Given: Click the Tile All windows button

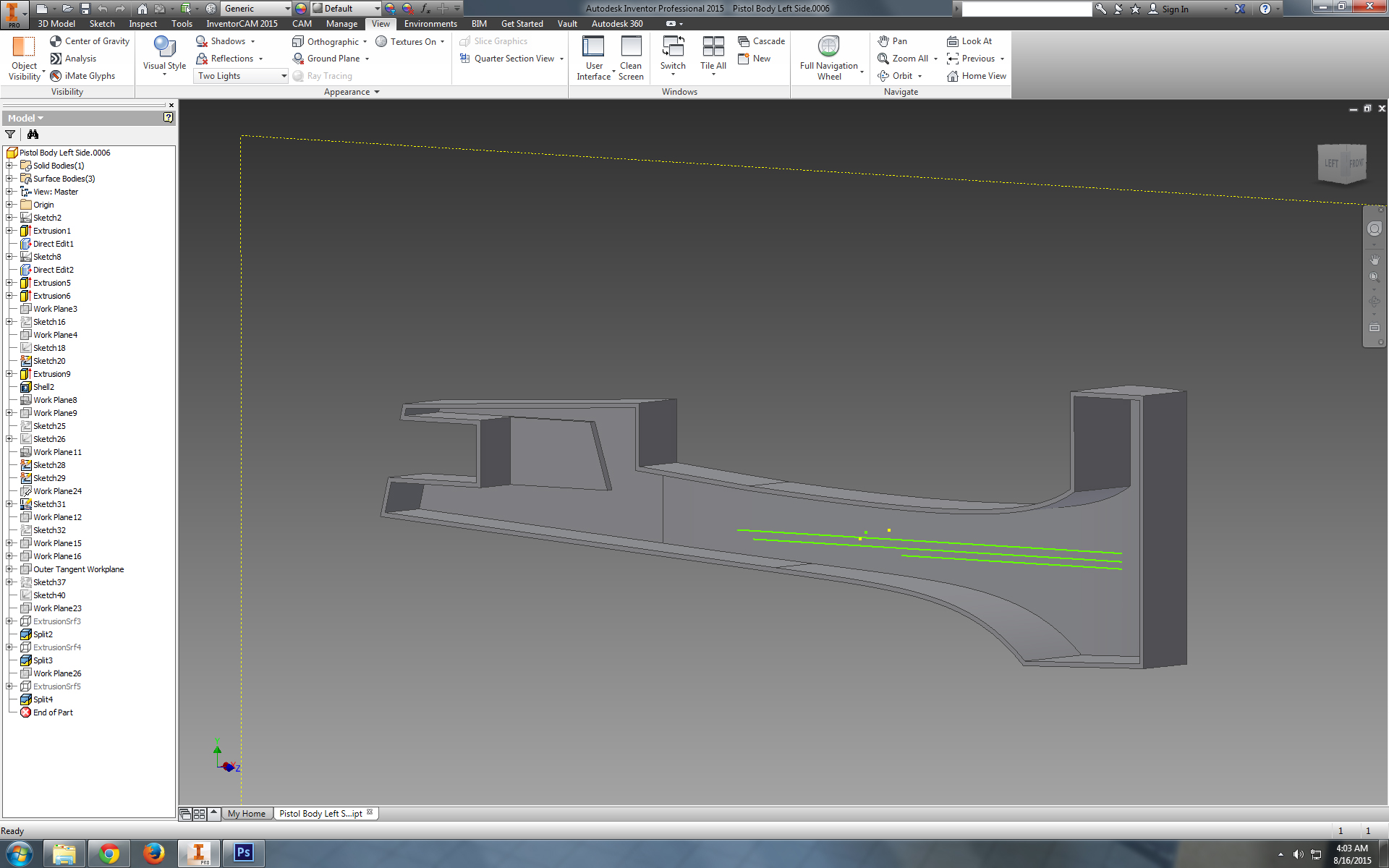Looking at the screenshot, I should pos(713,55).
